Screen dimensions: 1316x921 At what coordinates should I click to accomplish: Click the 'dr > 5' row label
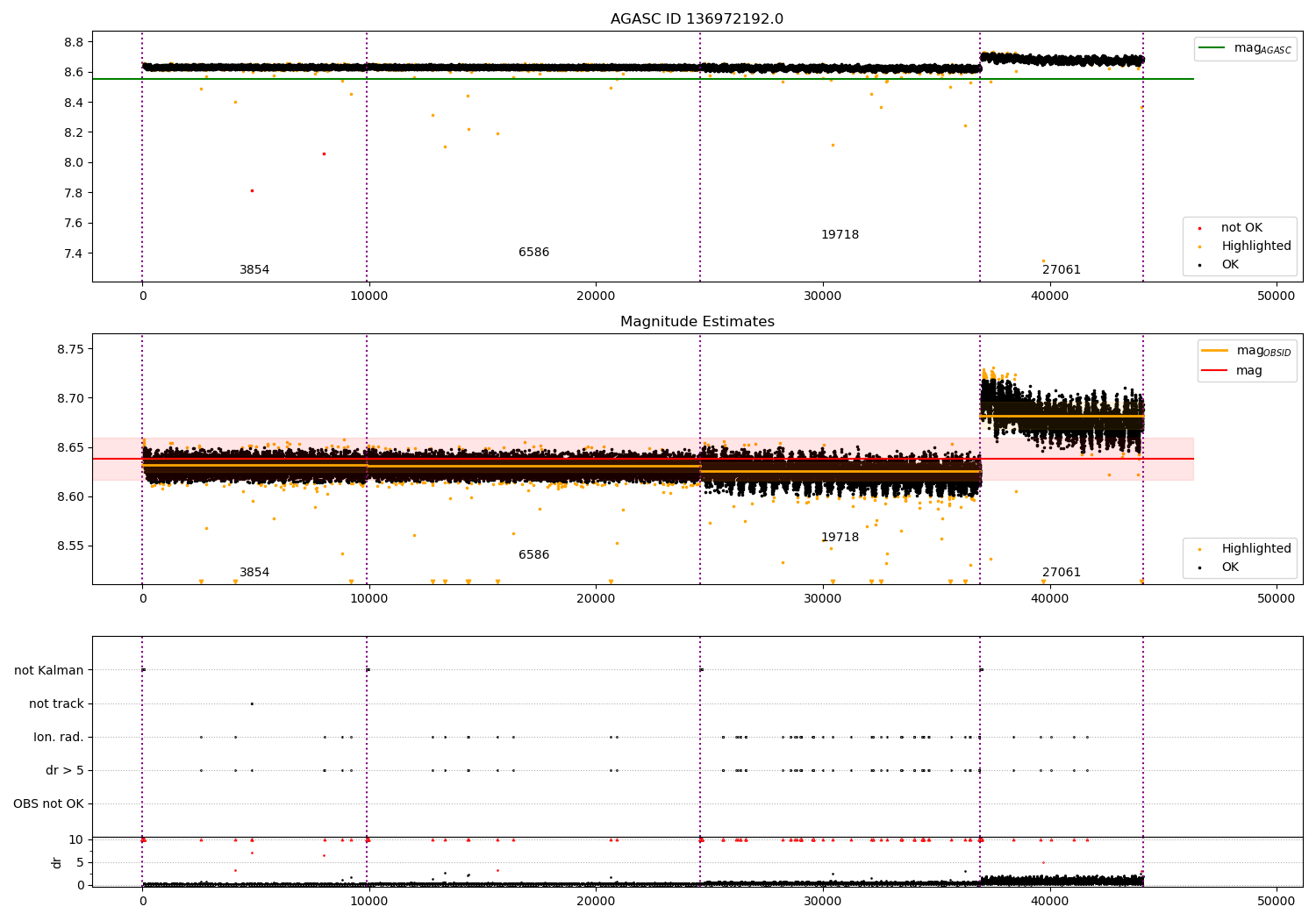65,771
